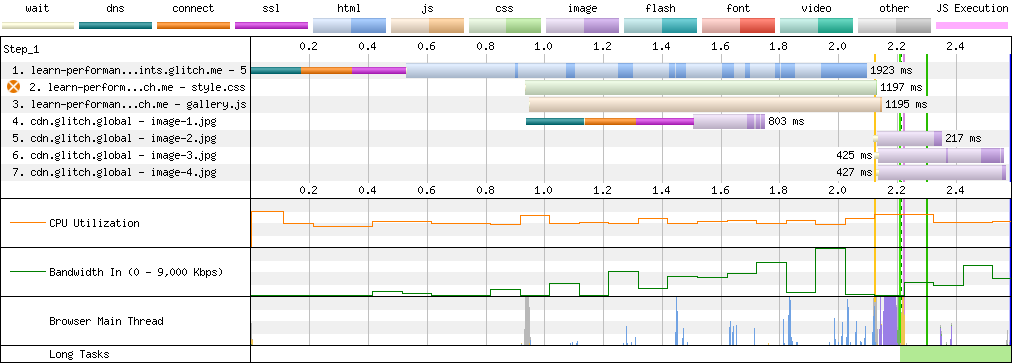Click the tan gallery.js download bar
Image resolution: width=1012 pixels, height=363 pixels.
coord(705,104)
